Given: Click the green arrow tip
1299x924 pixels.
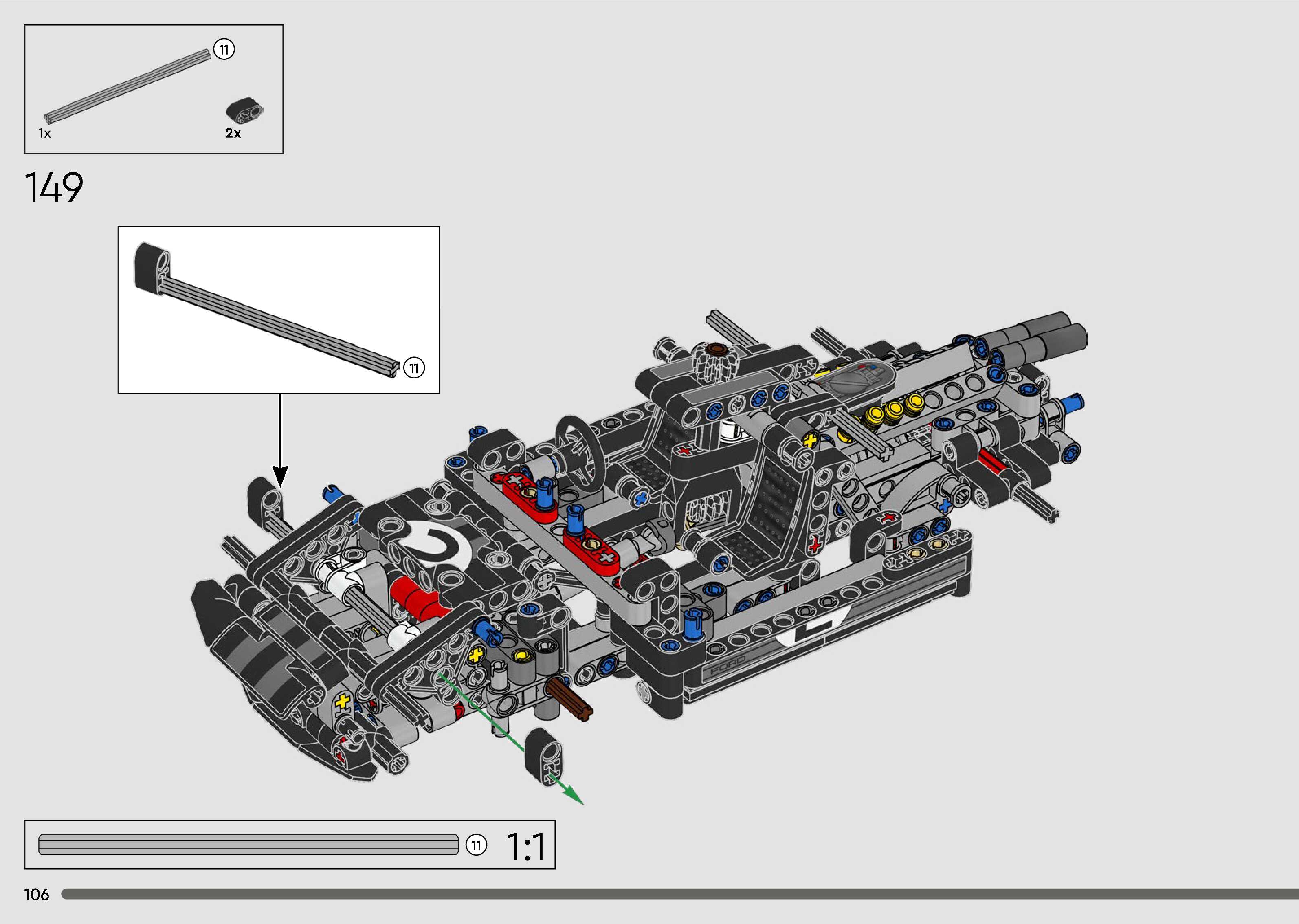Looking at the screenshot, I should (x=577, y=799).
